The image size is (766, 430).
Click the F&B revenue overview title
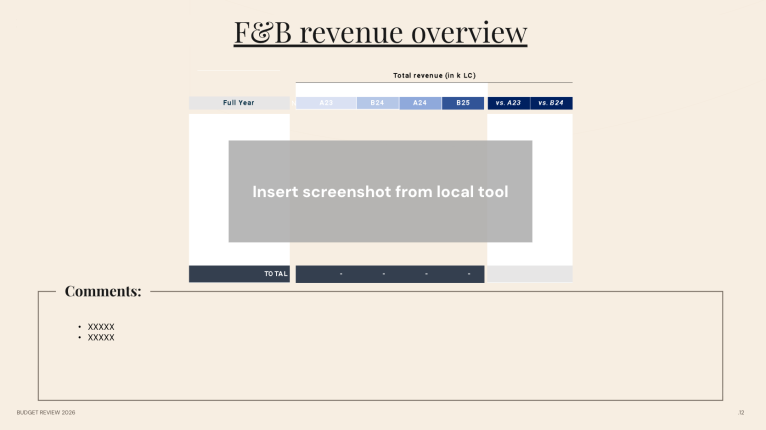380,32
